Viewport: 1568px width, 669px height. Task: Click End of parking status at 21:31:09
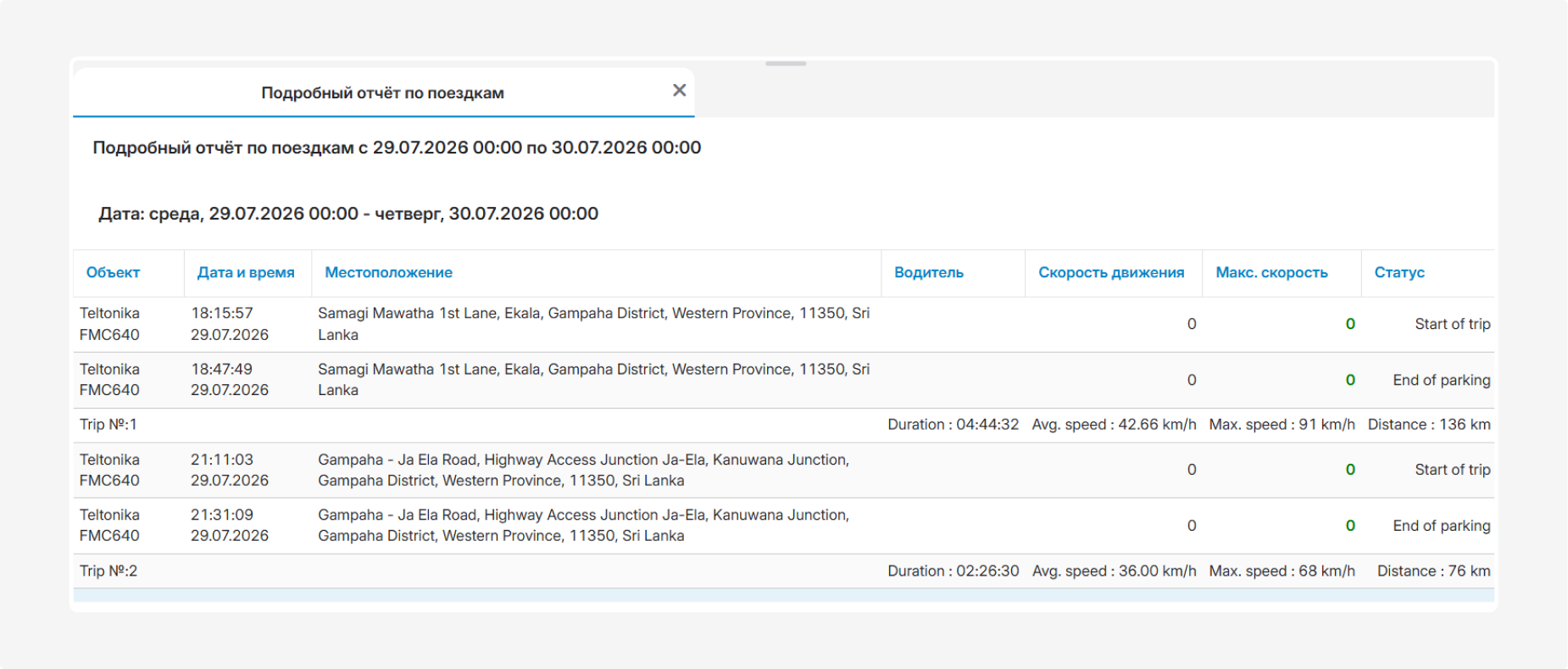(1441, 526)
